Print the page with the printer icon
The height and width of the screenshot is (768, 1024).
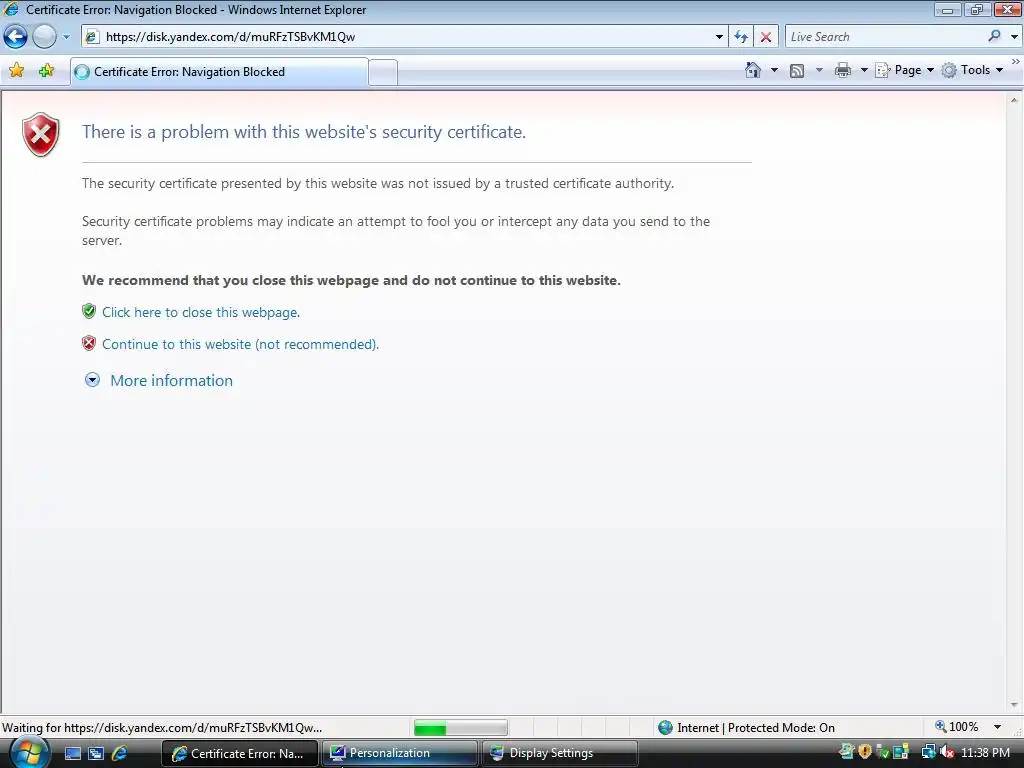(x=843, y=70)
